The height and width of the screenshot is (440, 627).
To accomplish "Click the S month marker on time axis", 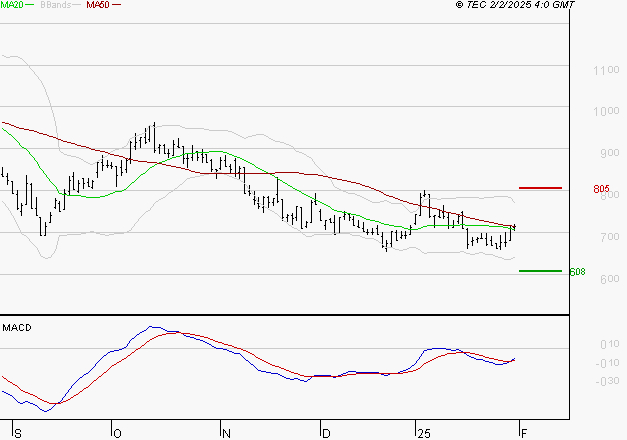I will coord(18,434).
